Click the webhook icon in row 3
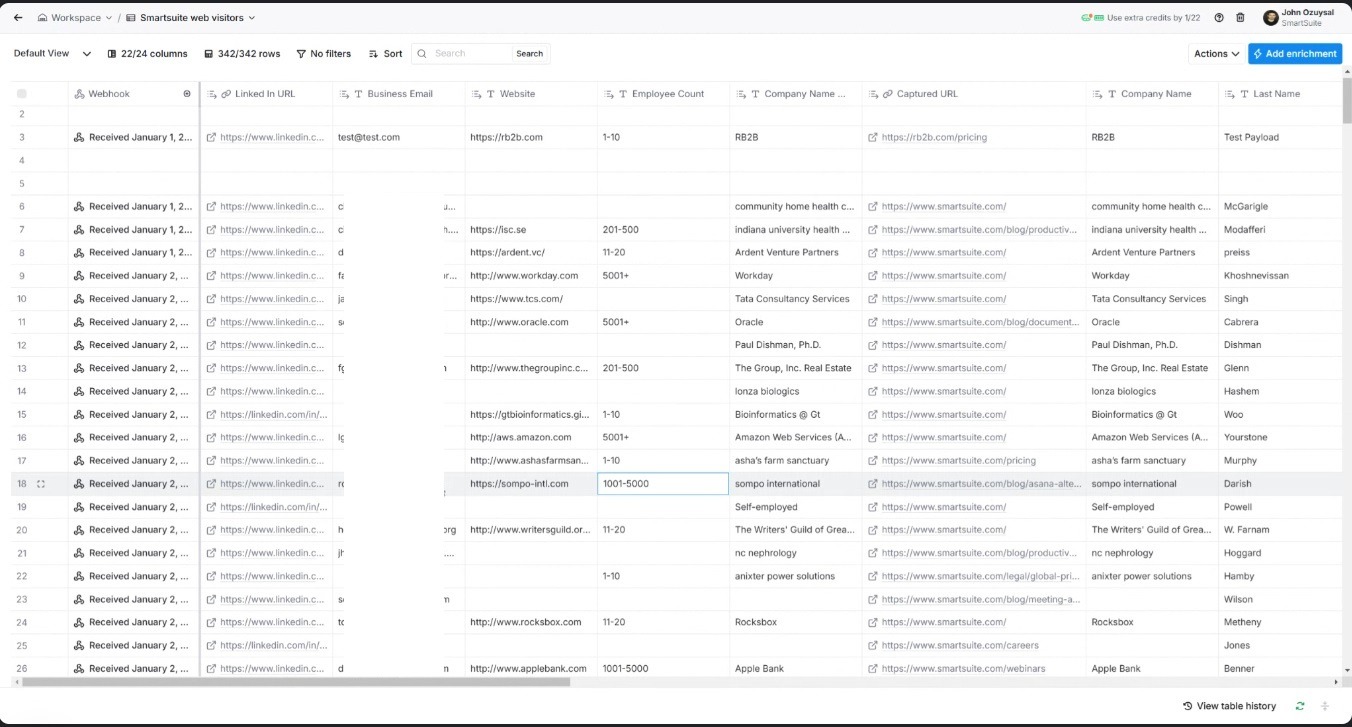This screenshot has height=727, width=1352. click(78, 137)
